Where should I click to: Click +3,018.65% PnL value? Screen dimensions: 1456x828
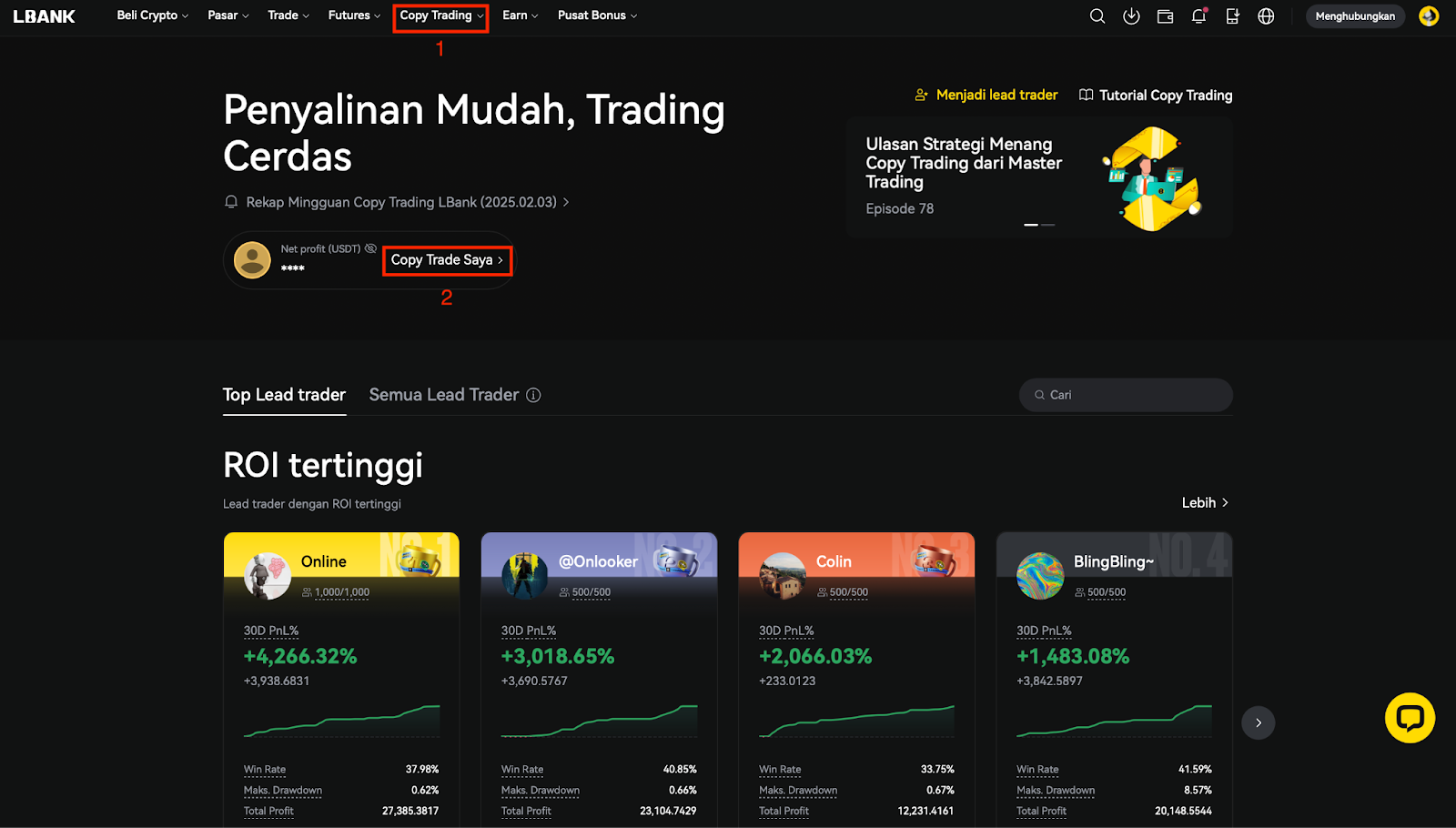pyautogui.click(x=558, y=656)
